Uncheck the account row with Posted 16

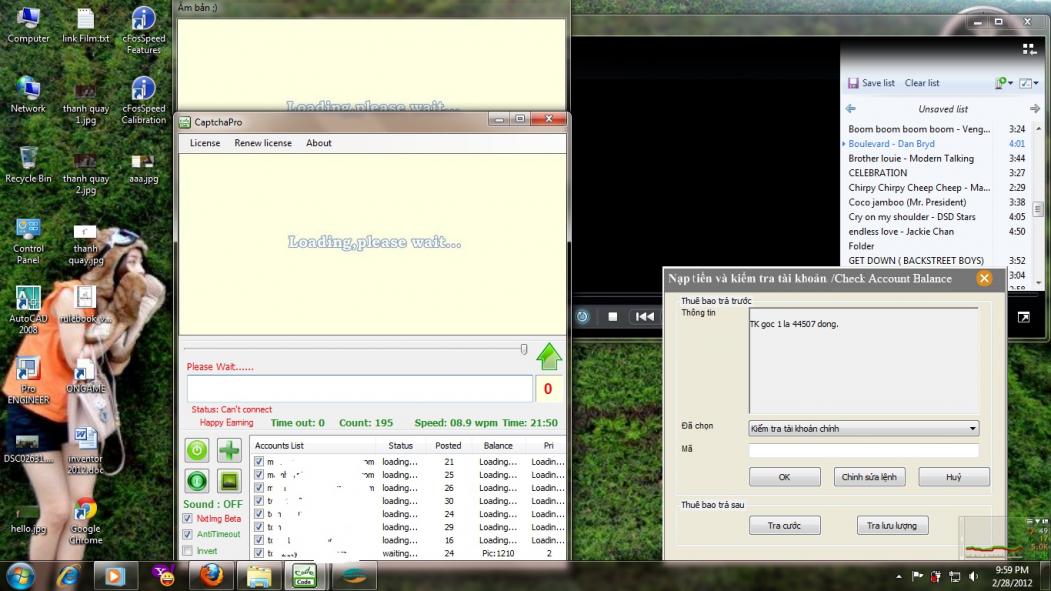click(x=259, y=540)
